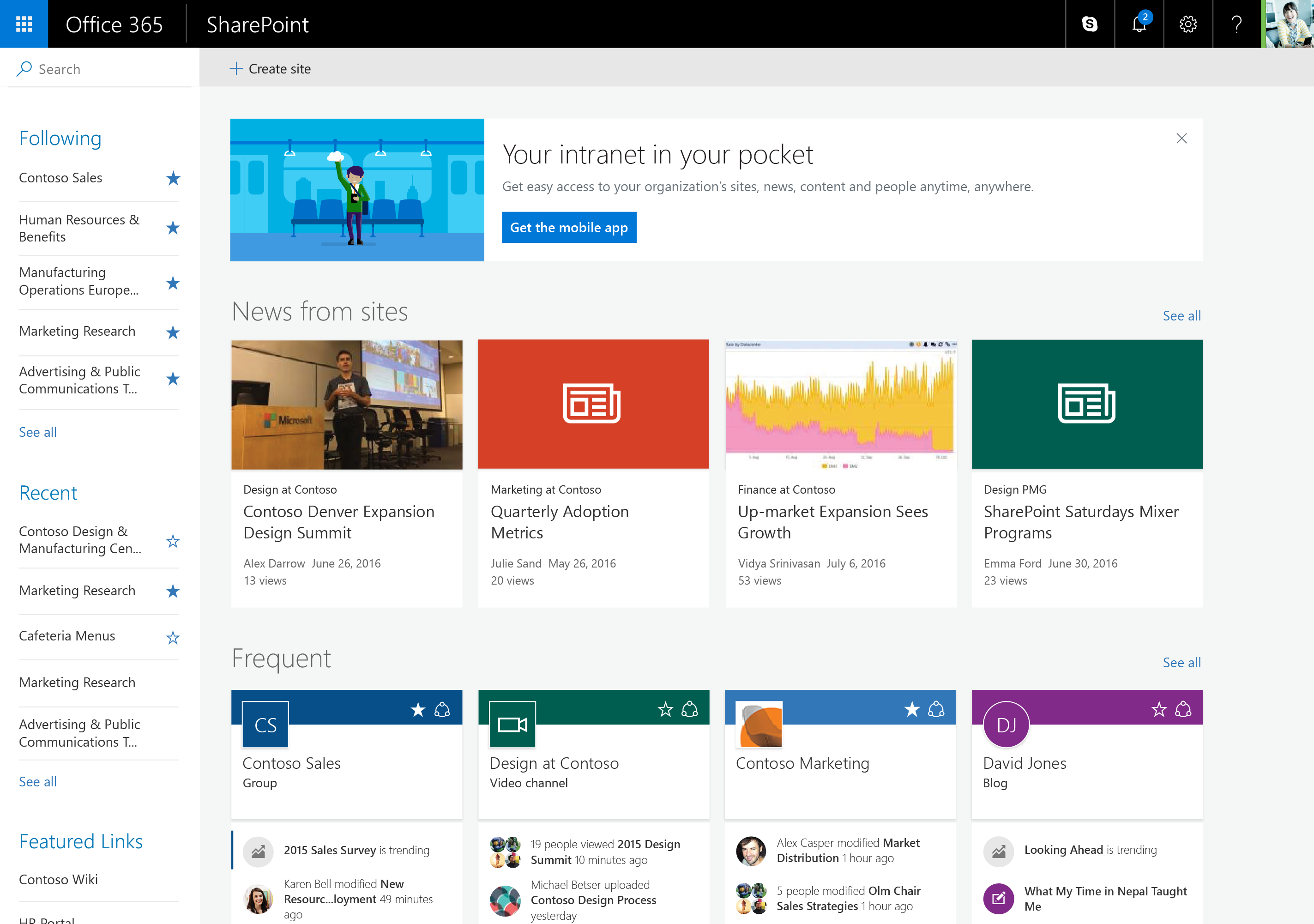
Task: Click share icon on David Jones card
Action: (1183, 710)
